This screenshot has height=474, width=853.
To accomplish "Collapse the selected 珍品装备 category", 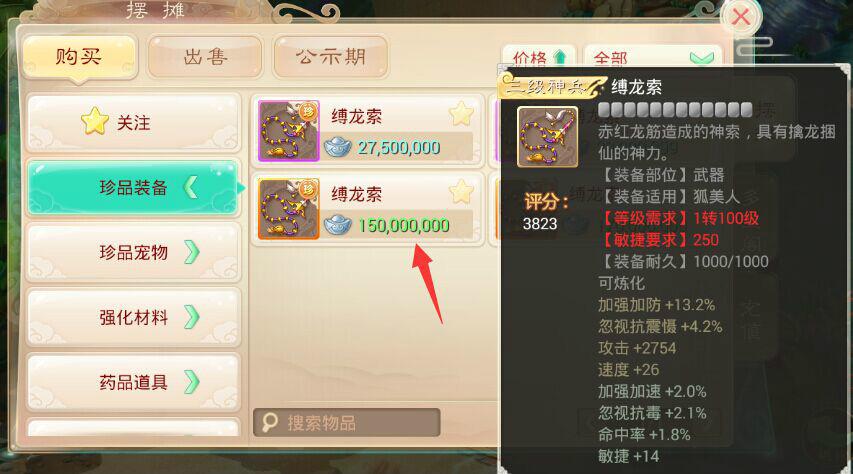I will (x=133, y=187).
